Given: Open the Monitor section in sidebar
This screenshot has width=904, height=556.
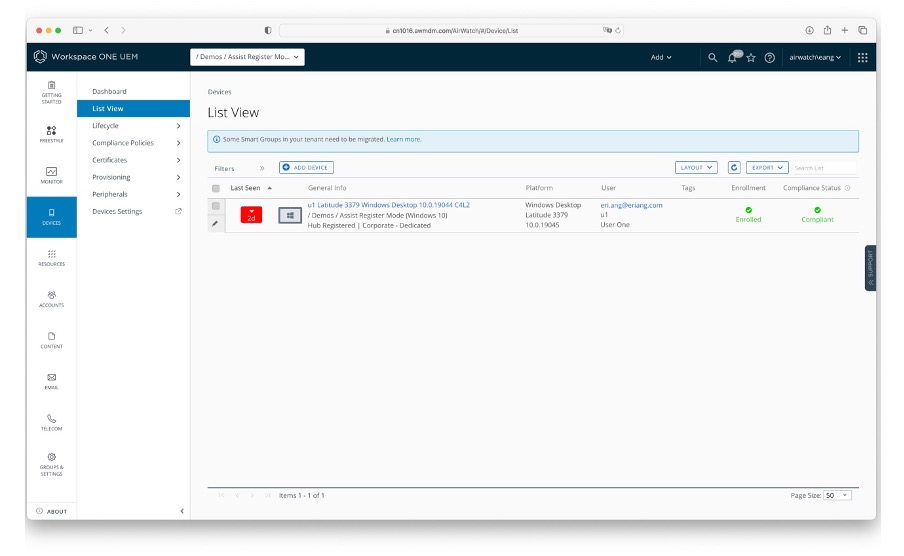Looking at the screenshot, I should click(51, 175).
